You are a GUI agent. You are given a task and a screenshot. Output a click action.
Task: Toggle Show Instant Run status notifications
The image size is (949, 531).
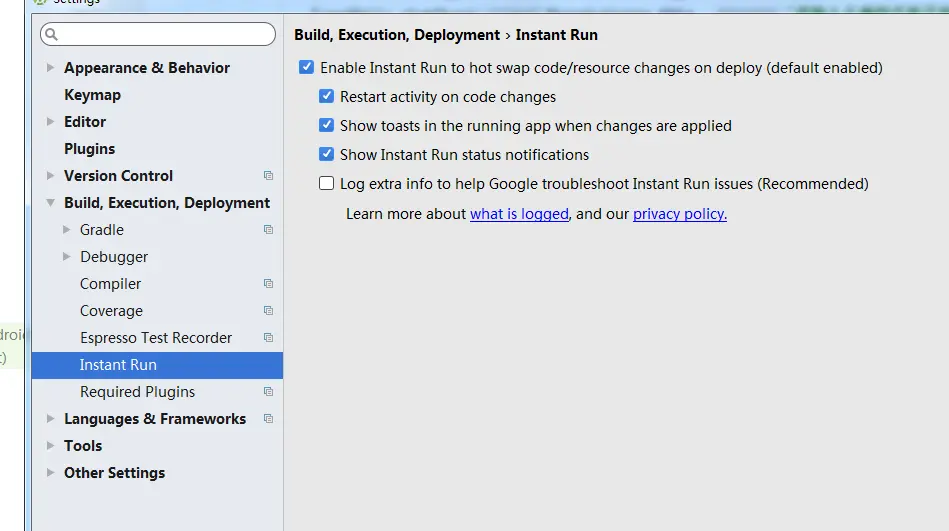point(326,155)
